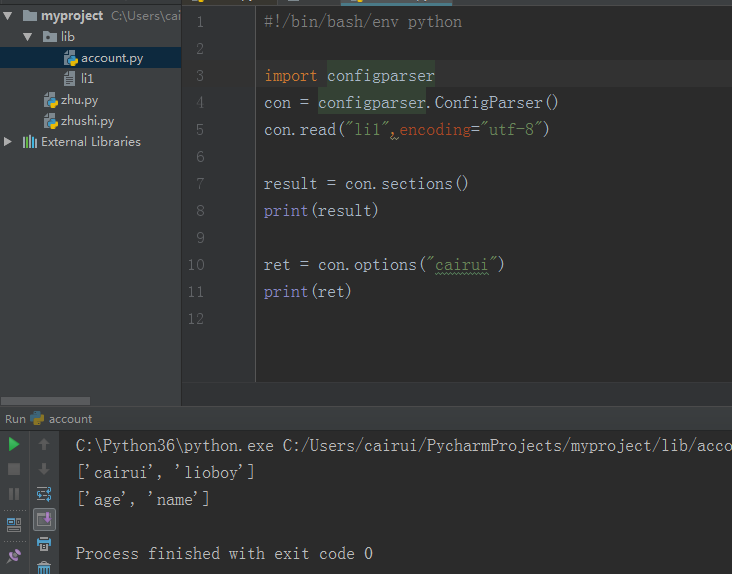
Task: Click 'print(result)' on line 8
Action: [321, 210]
